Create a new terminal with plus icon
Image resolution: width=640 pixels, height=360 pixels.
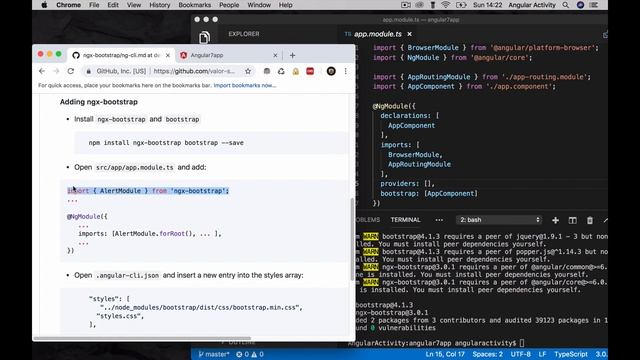(555, 220)
